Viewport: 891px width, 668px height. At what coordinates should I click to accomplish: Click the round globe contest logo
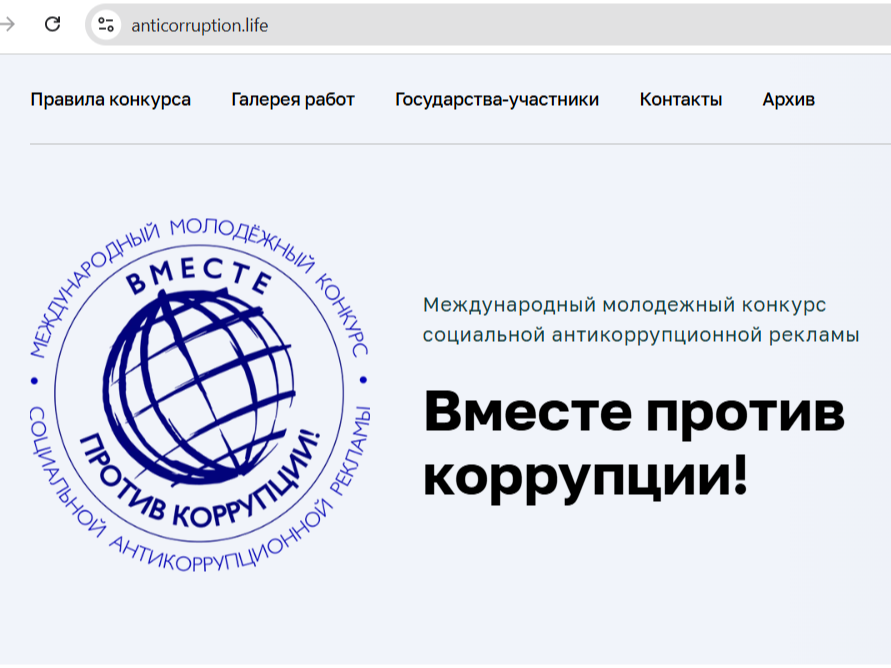[x=199, y=394]
